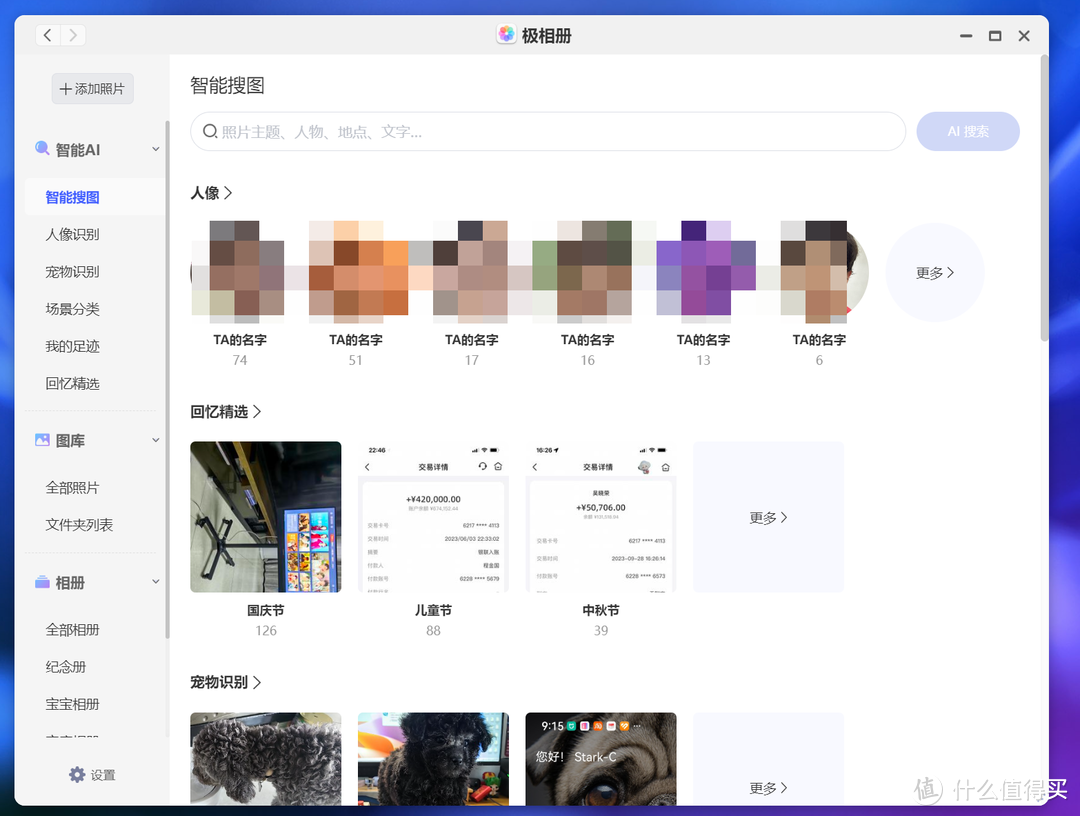Click the 智能搜图 page title
Image resolution: width=1080 pixels, height=816 pixels.
tap(227, 85)
